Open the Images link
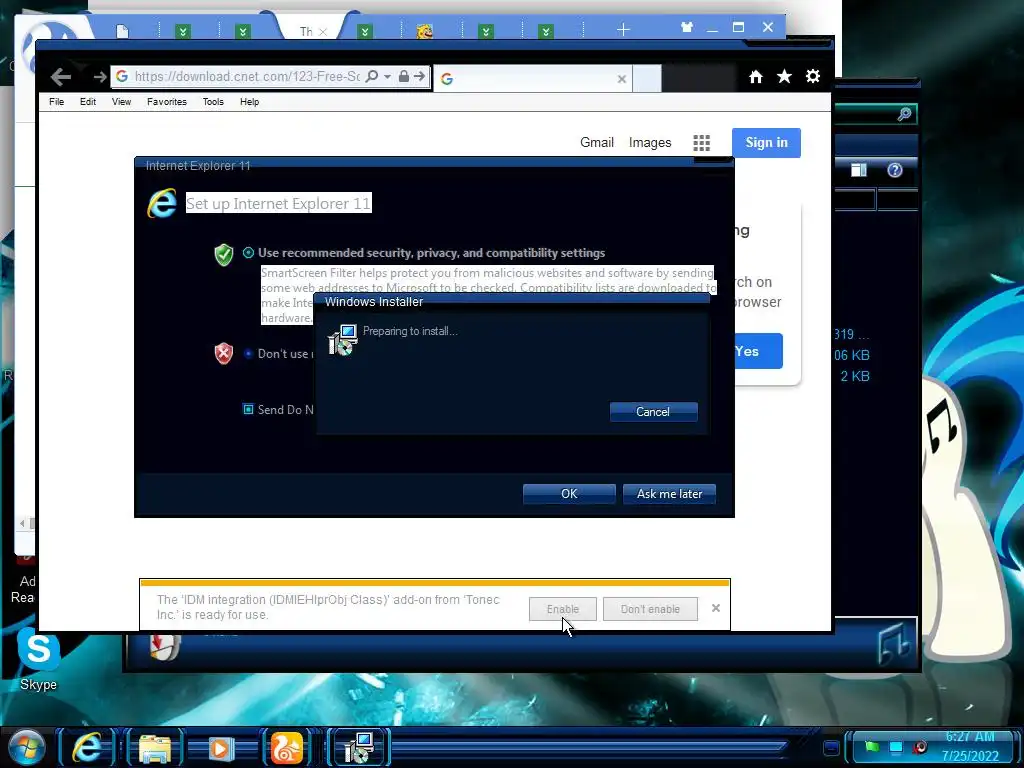1024x768 pixels. pyautogui.click(x=650, y=142)
